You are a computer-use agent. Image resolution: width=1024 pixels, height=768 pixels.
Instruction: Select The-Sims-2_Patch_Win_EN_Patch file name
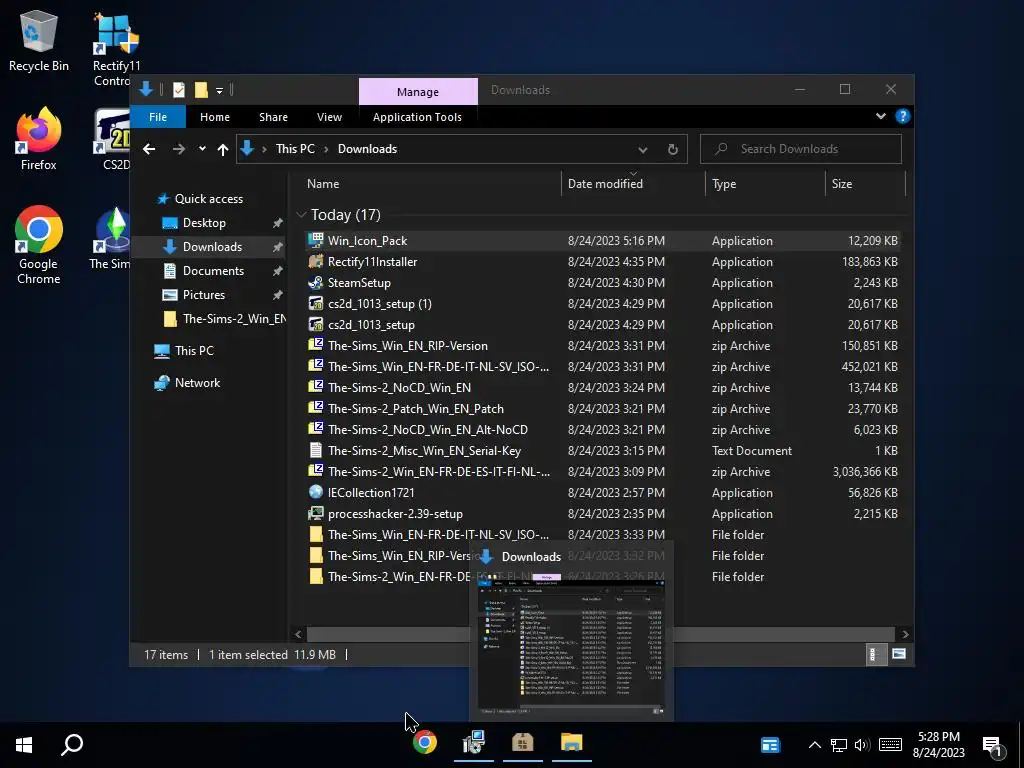[415, 409]
